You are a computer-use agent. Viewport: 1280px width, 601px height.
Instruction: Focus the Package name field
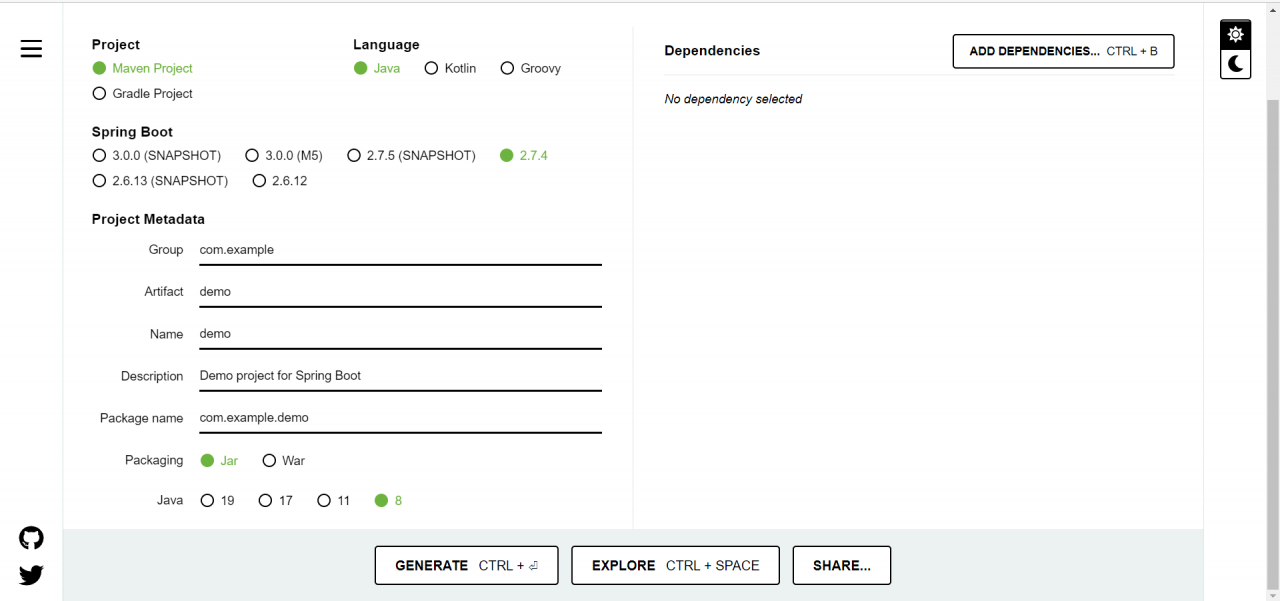pyautogui.click(x=400, y=418)
